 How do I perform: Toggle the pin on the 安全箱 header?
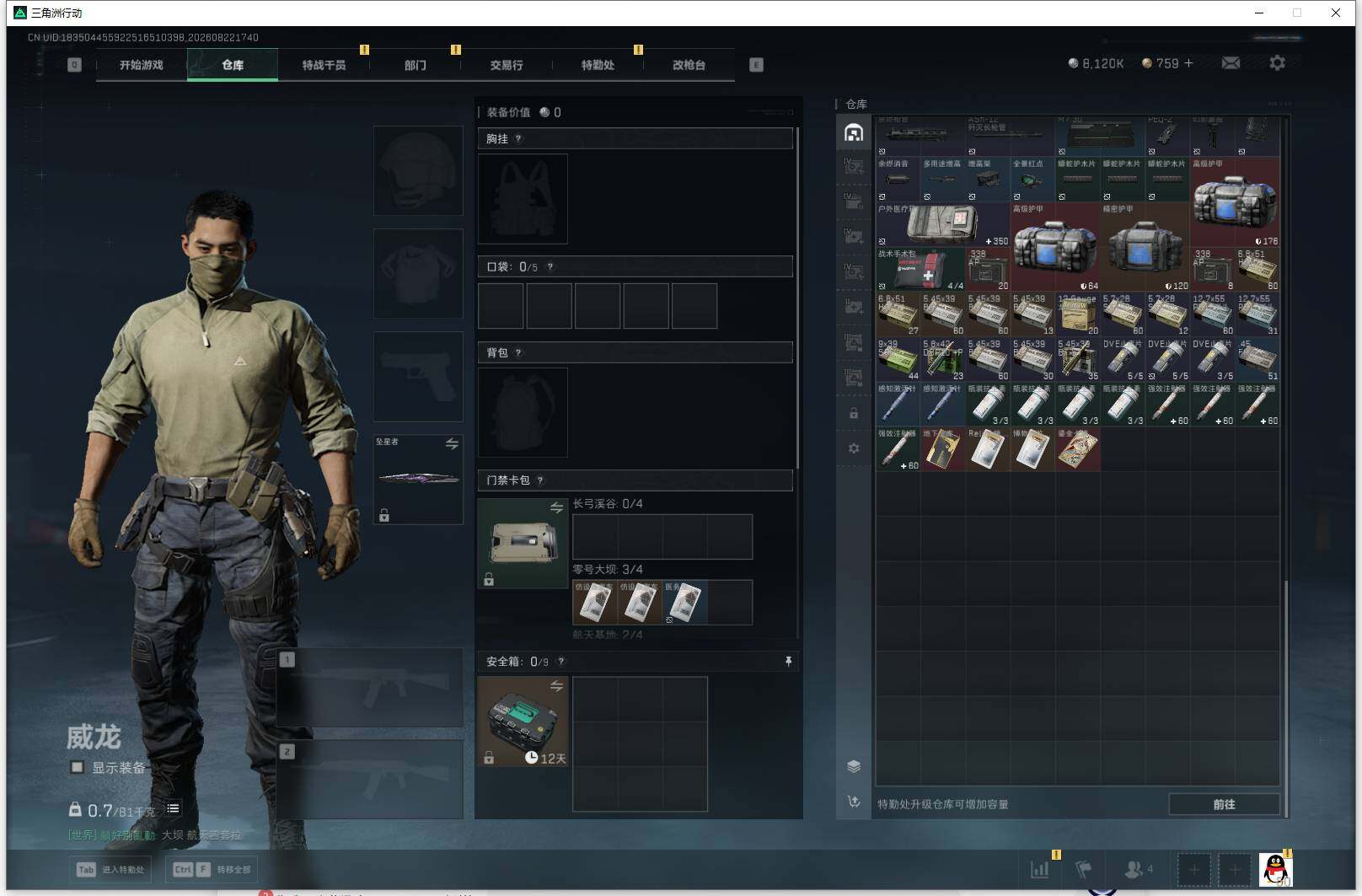tap(788, 662)
